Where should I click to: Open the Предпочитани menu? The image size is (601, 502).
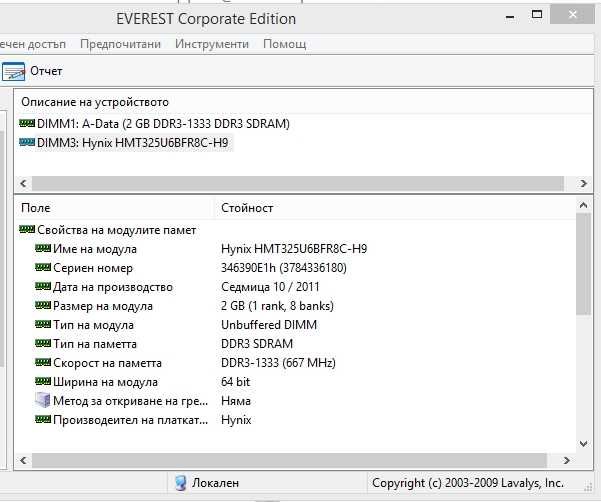pos(120,44)
